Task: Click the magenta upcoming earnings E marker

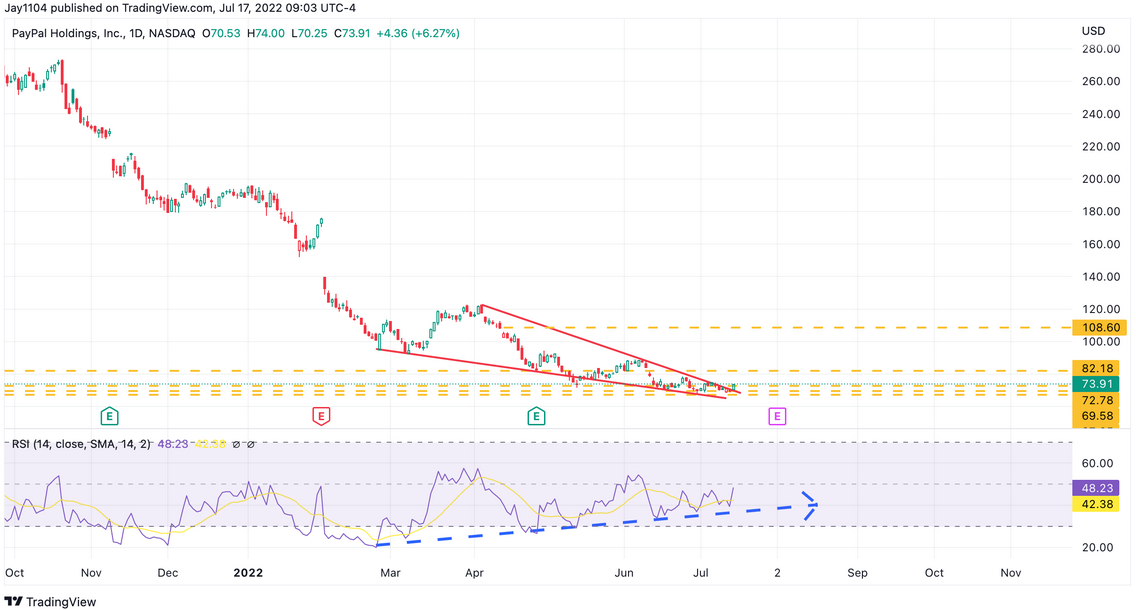Action: (x=777, y=416)
